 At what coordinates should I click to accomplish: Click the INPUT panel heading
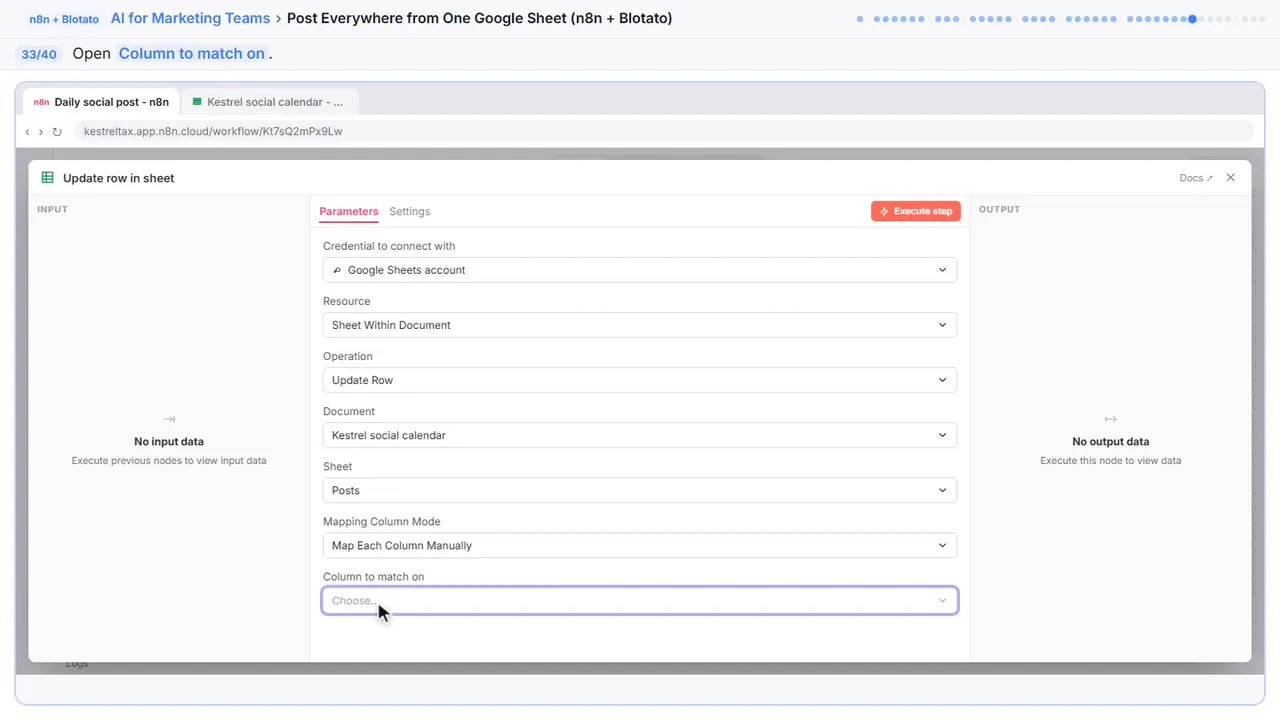tap(52, 209)
